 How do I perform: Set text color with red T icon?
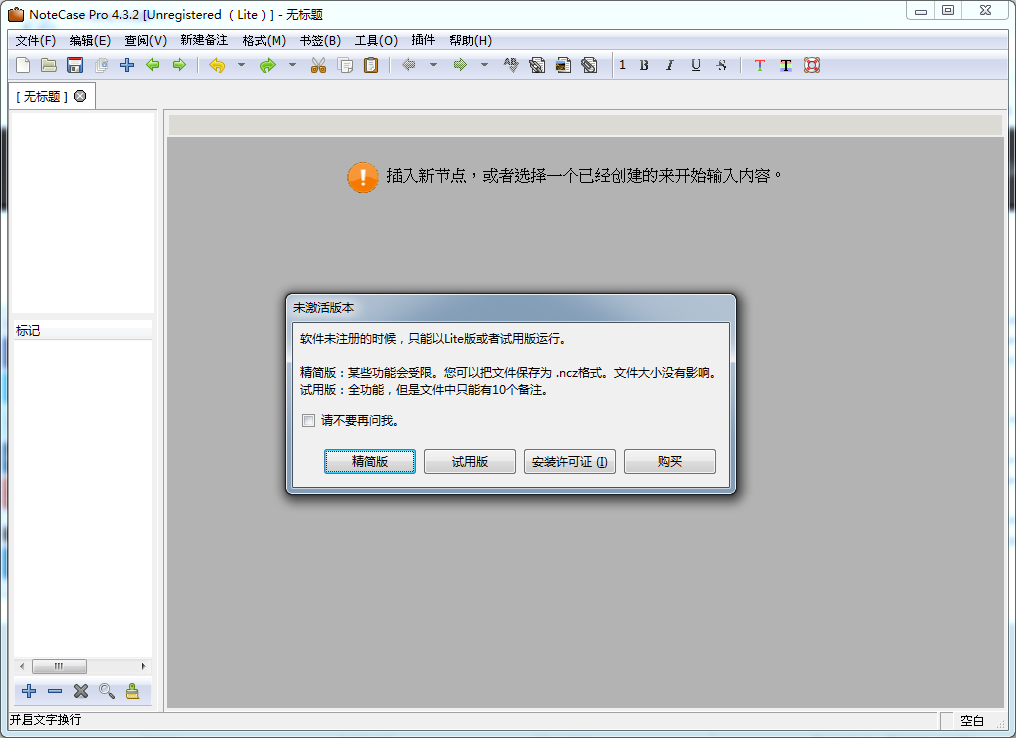(x=759, y=65)
